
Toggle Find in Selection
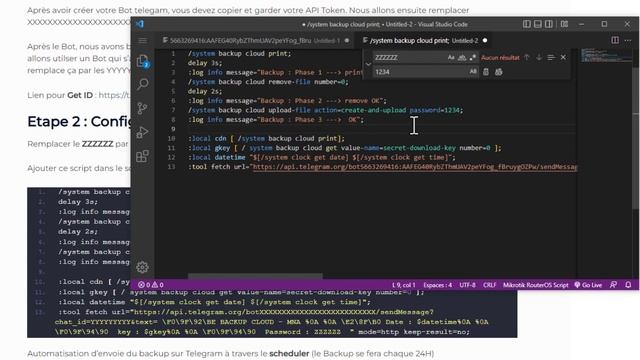(551, 58)
